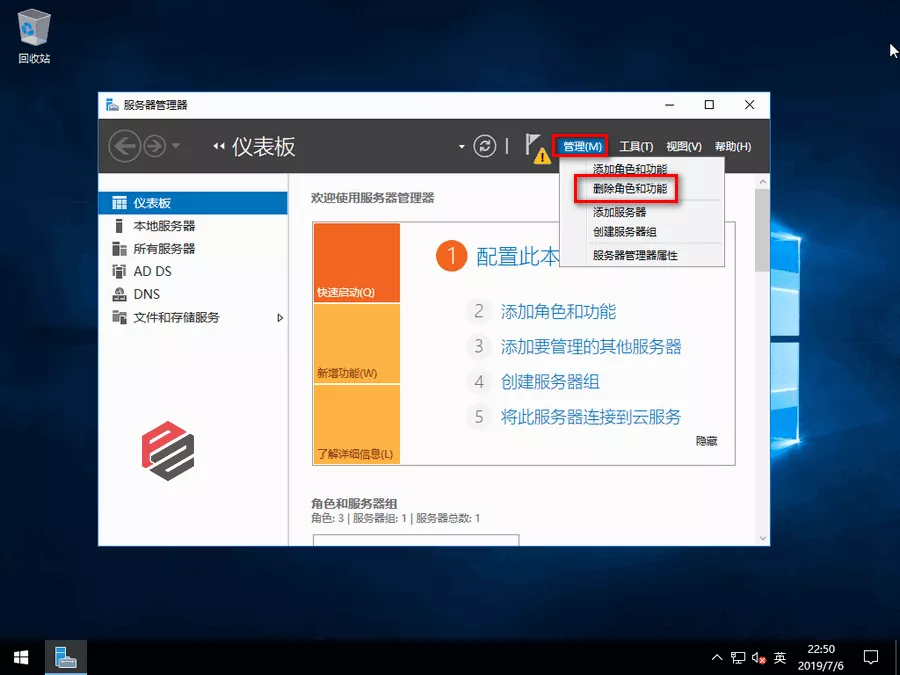Click the forward navigation arrow icon
Viewport: 900px width, 675px height.
pyautogui.click(x=154, y=146)
